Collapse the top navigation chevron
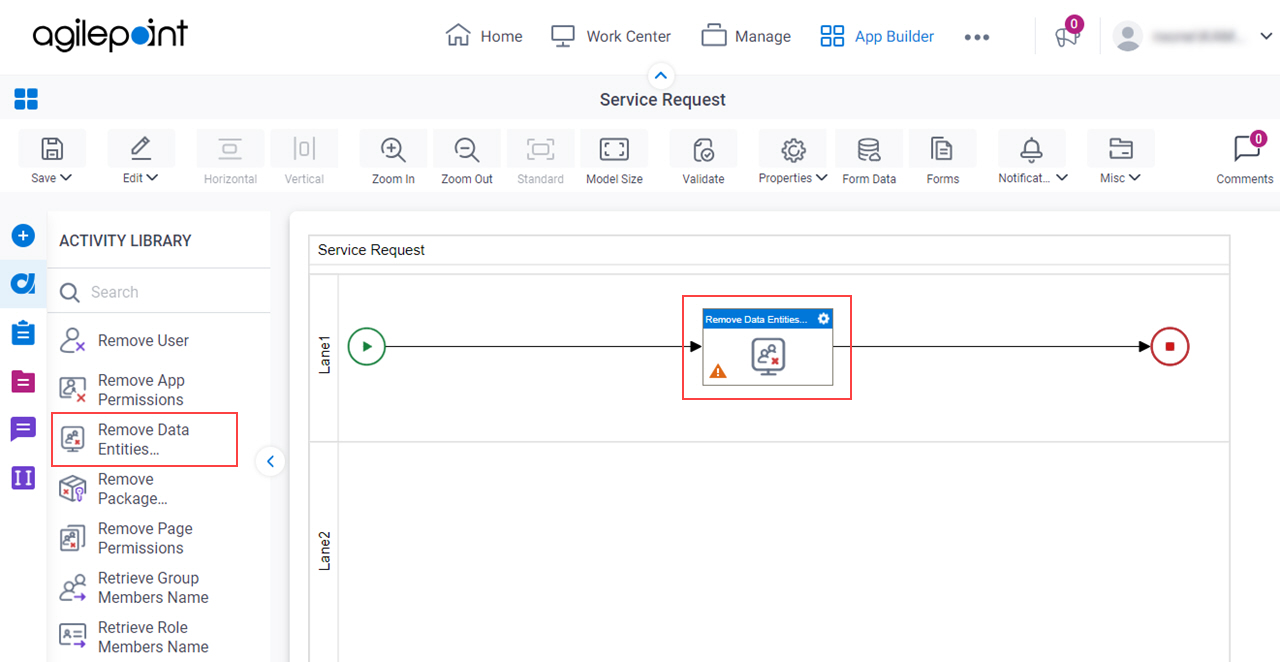Image resolution: width=1280 pixels, height=662 pixels. point(661,75)
